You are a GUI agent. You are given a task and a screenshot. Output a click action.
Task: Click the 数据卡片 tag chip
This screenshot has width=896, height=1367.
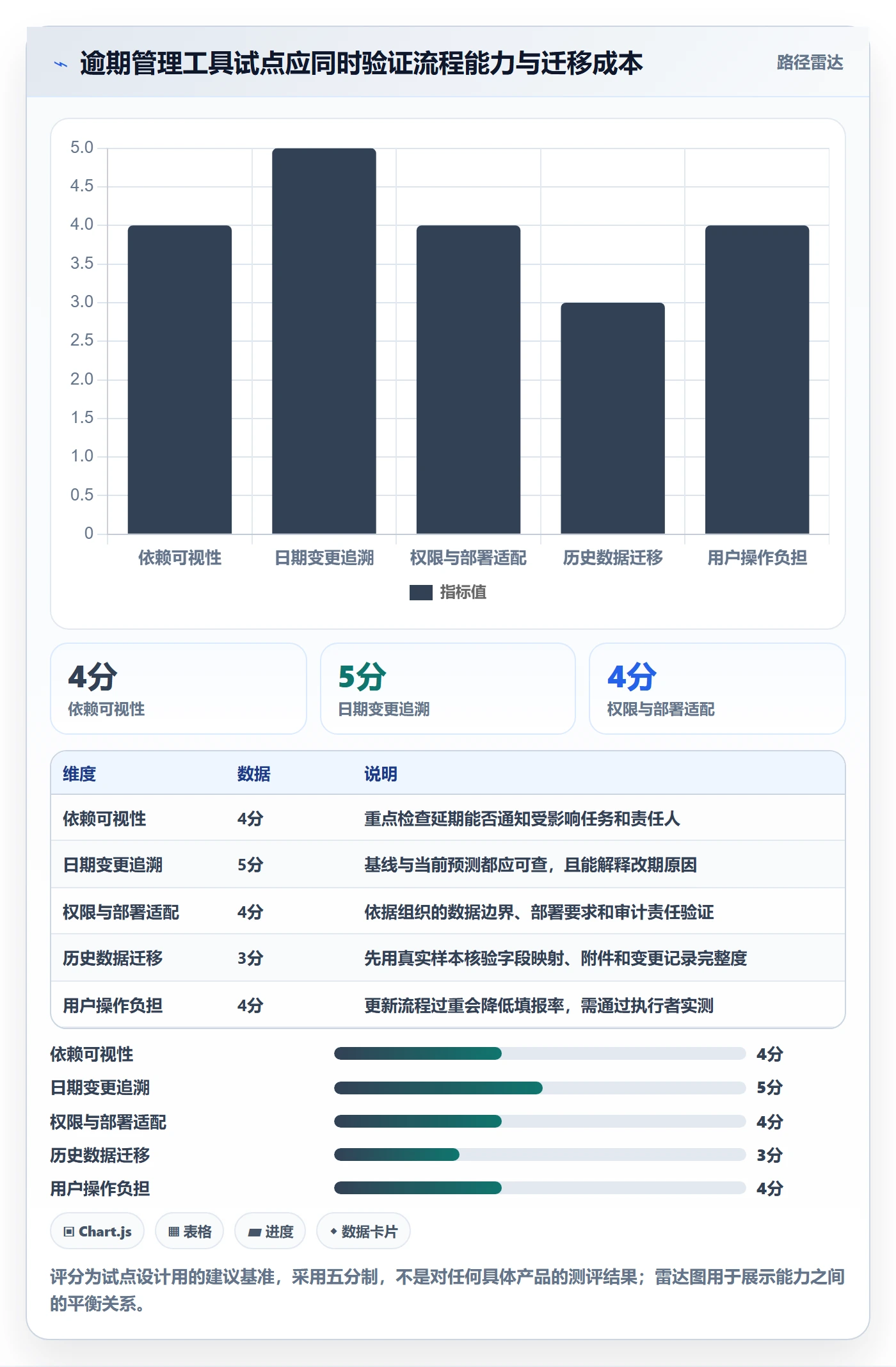point(364,1231)
